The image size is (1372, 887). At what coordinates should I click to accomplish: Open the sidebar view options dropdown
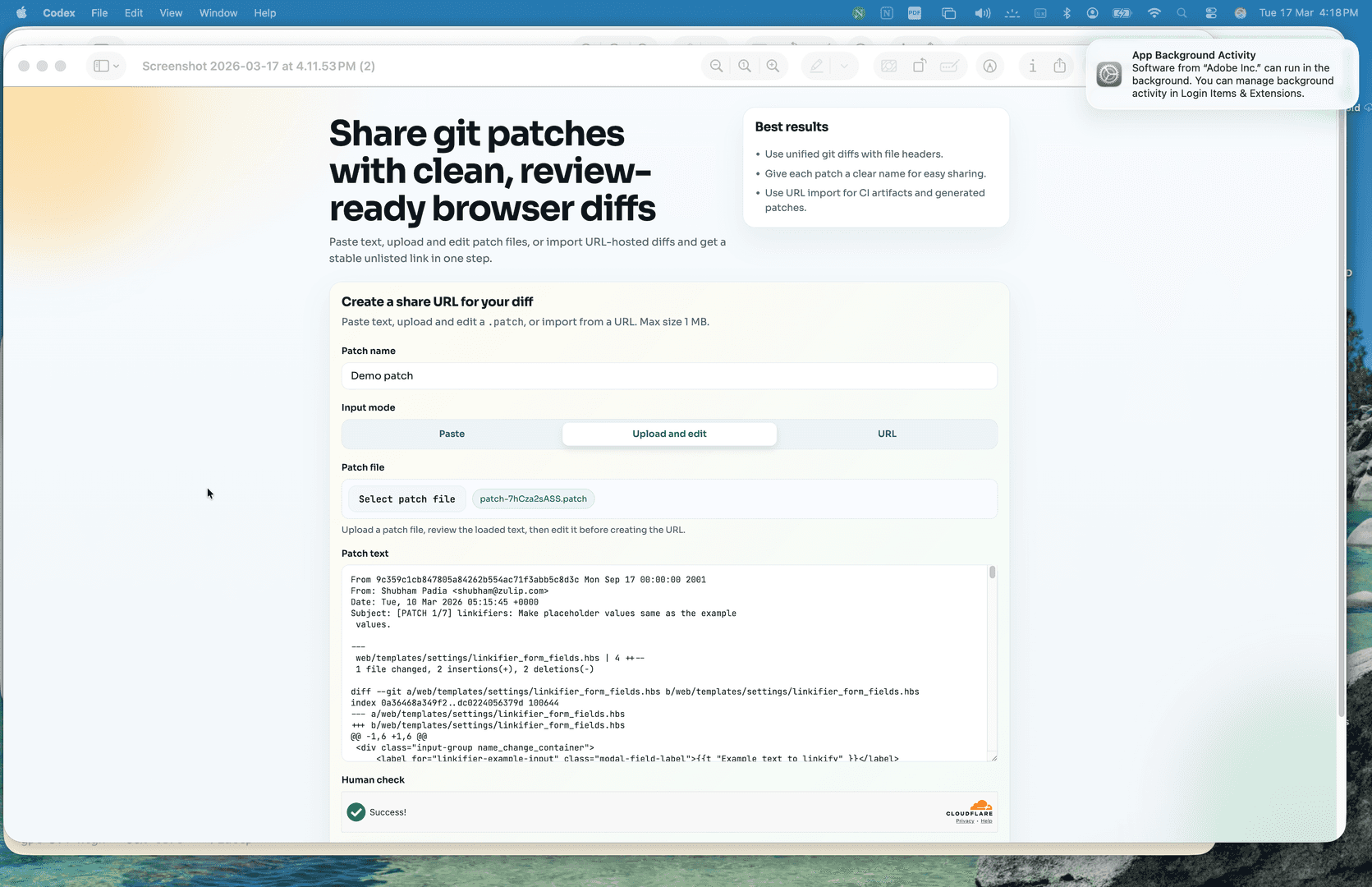tap(106, 66)
